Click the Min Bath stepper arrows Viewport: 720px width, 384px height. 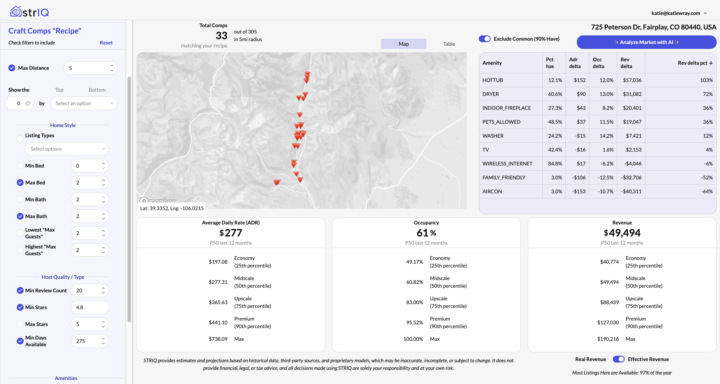click(x=103, y=199)
